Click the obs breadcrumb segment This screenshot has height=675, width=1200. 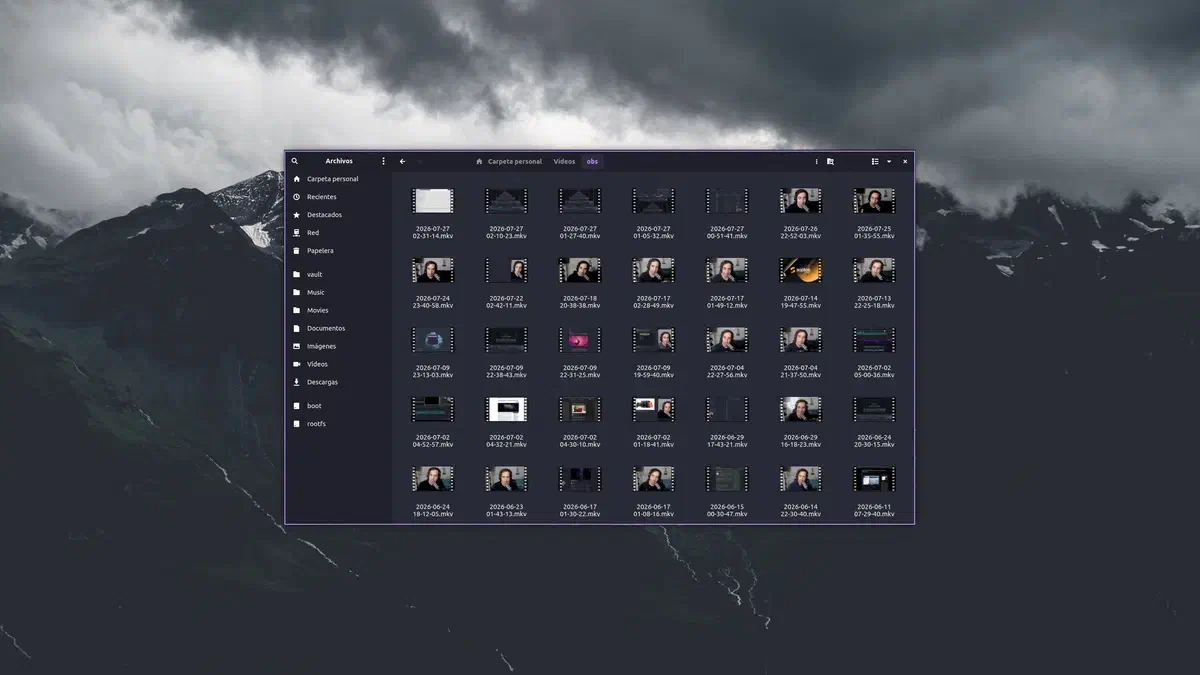coord(593,161)
